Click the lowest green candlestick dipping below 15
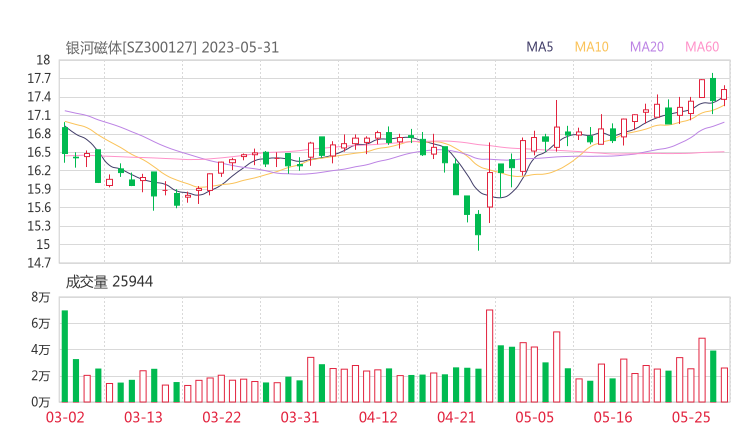The height and width of the screenshot is (440, 740). 478,230
